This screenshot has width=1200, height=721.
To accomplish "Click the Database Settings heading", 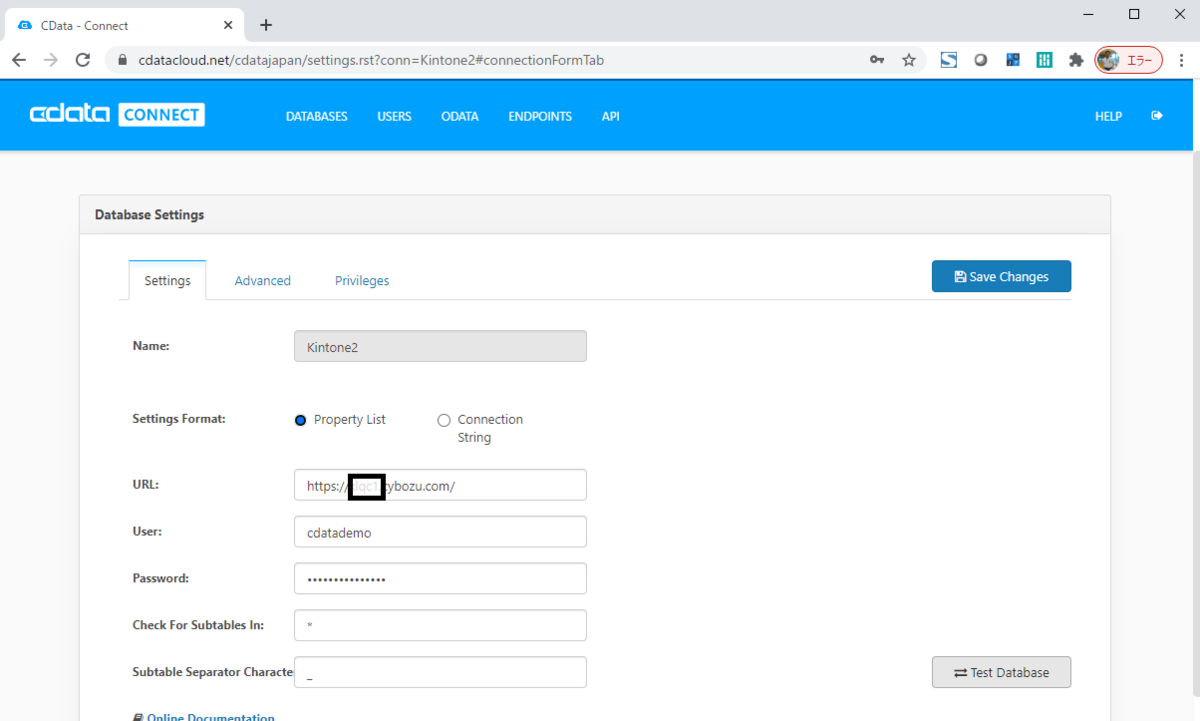I will 149,214.
